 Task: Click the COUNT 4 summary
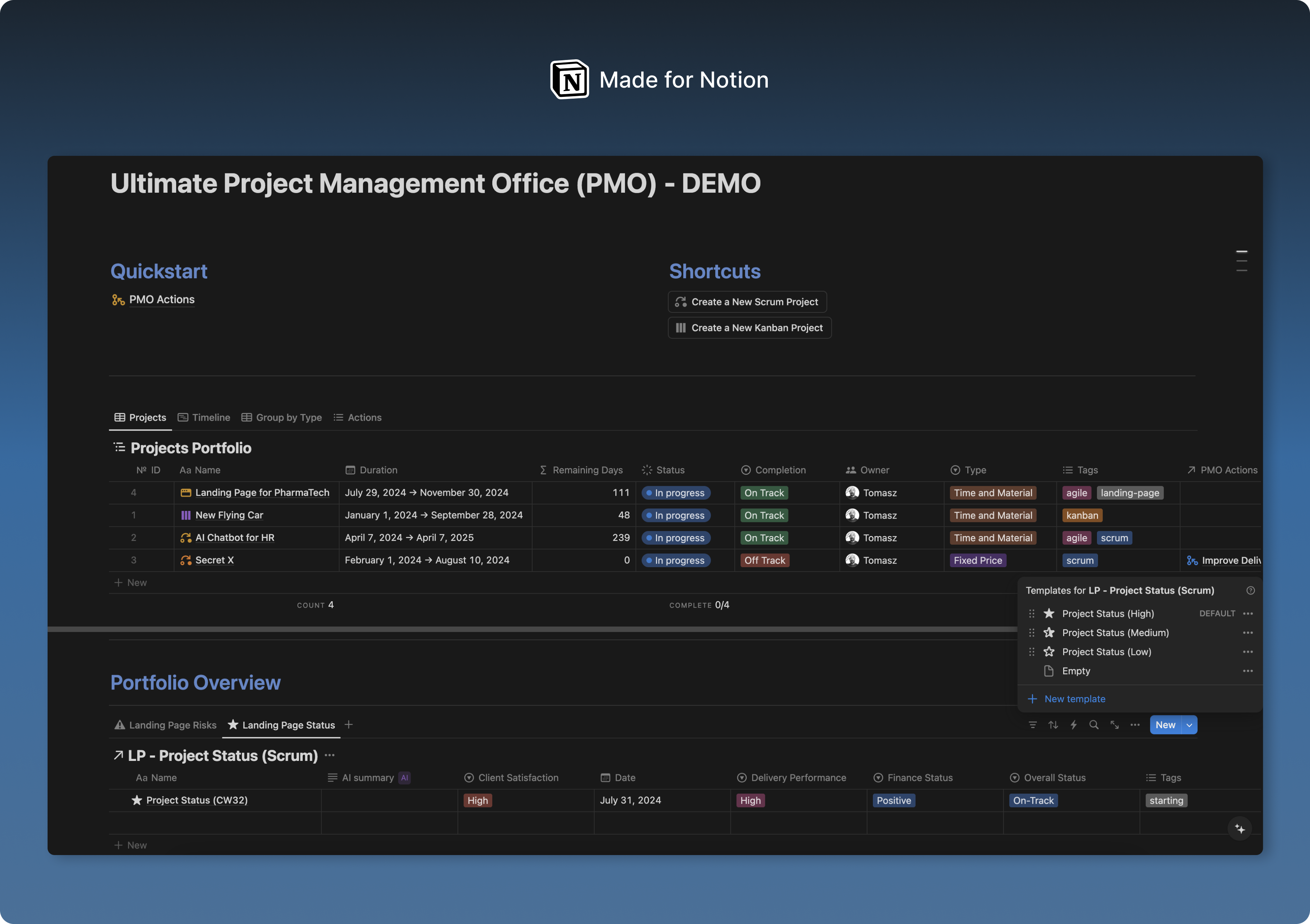pos(315,605)
